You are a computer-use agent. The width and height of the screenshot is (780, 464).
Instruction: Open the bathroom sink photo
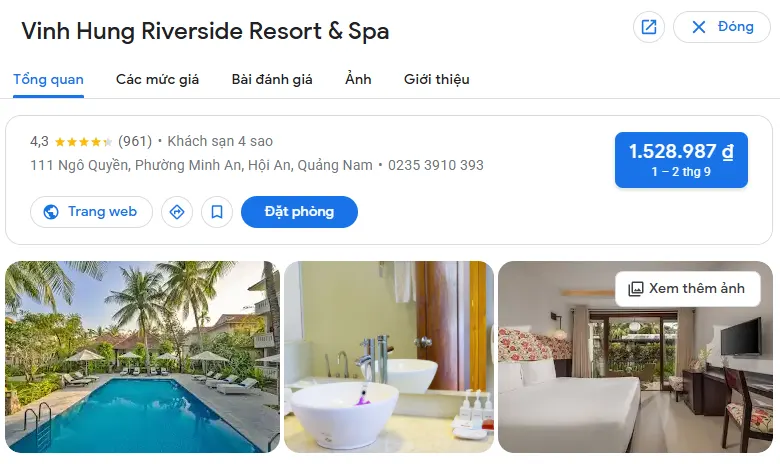click(x=389, y=357)
